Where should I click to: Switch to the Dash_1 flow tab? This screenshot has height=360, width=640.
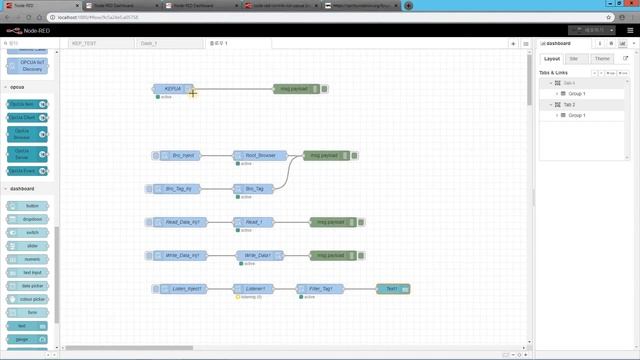[169, 43]
